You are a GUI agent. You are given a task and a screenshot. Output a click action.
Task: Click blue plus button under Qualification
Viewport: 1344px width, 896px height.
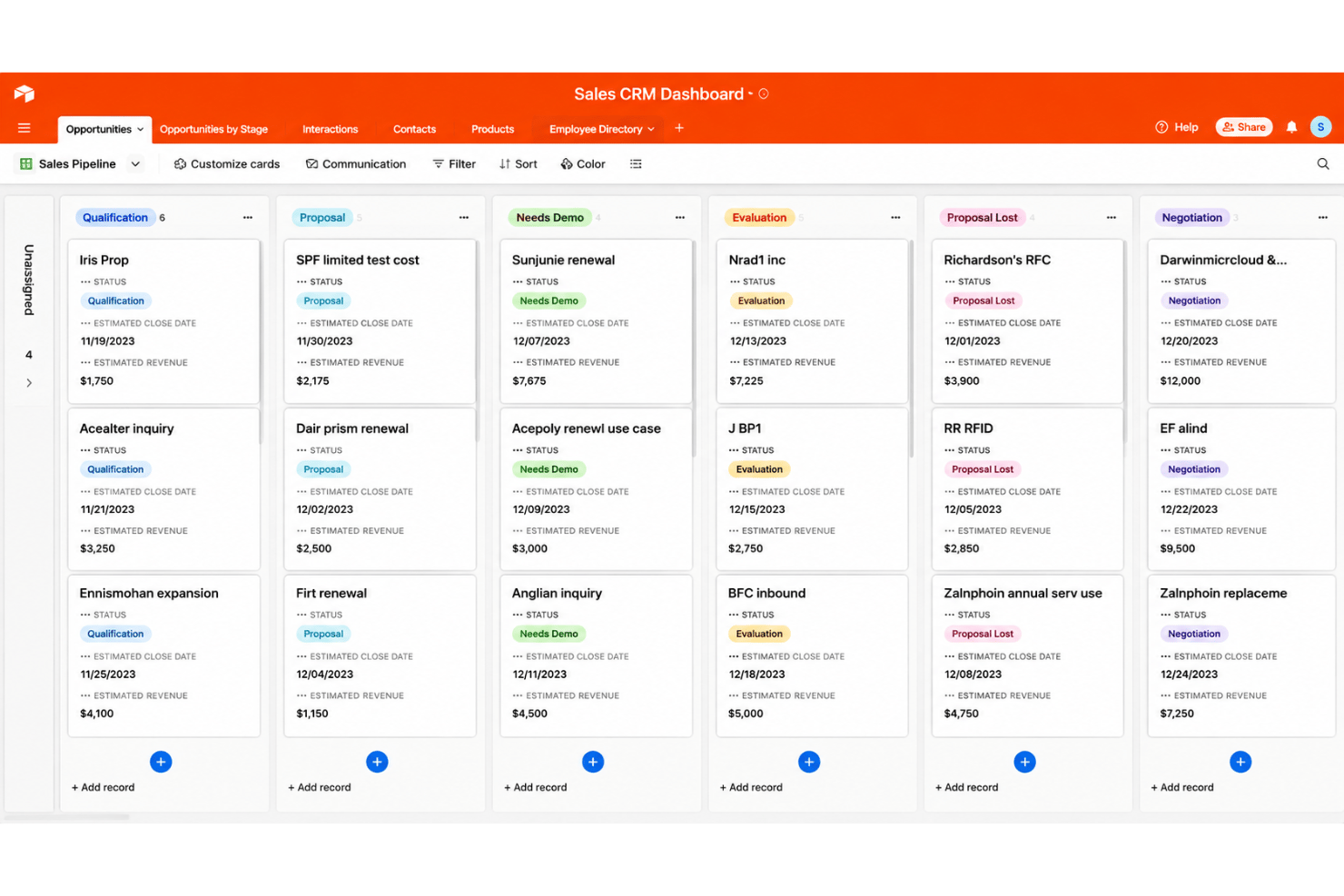click(x=161, y=762)
